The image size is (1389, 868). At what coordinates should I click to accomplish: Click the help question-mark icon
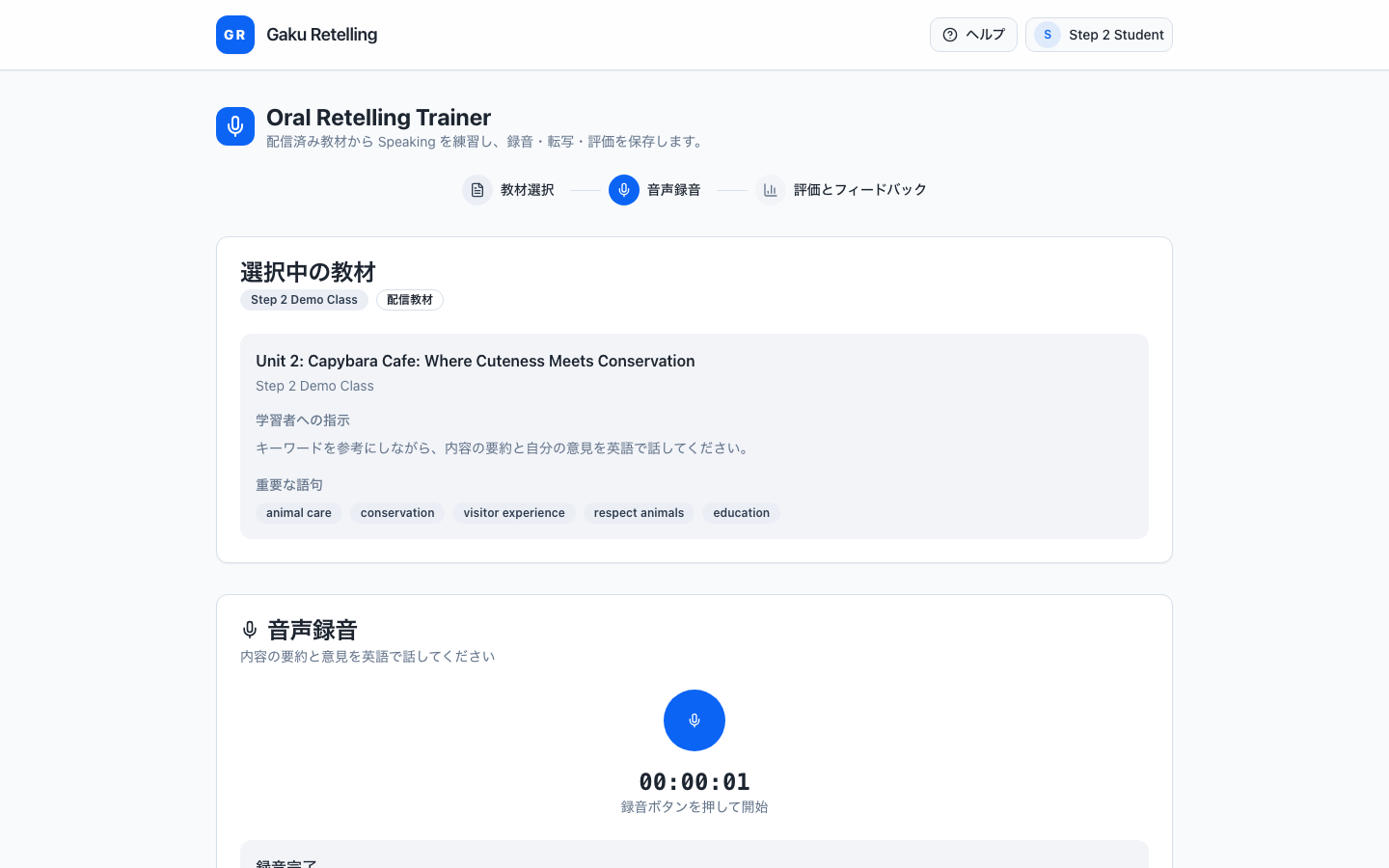[950, 35]
